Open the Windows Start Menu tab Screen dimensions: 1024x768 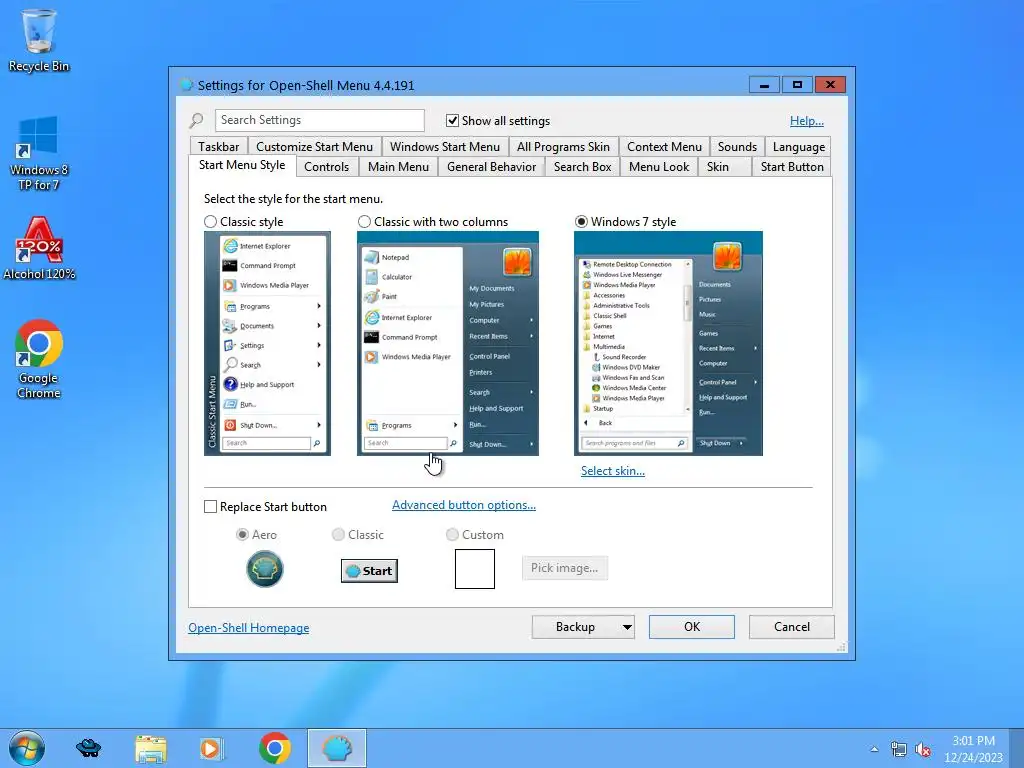point(445,147)
